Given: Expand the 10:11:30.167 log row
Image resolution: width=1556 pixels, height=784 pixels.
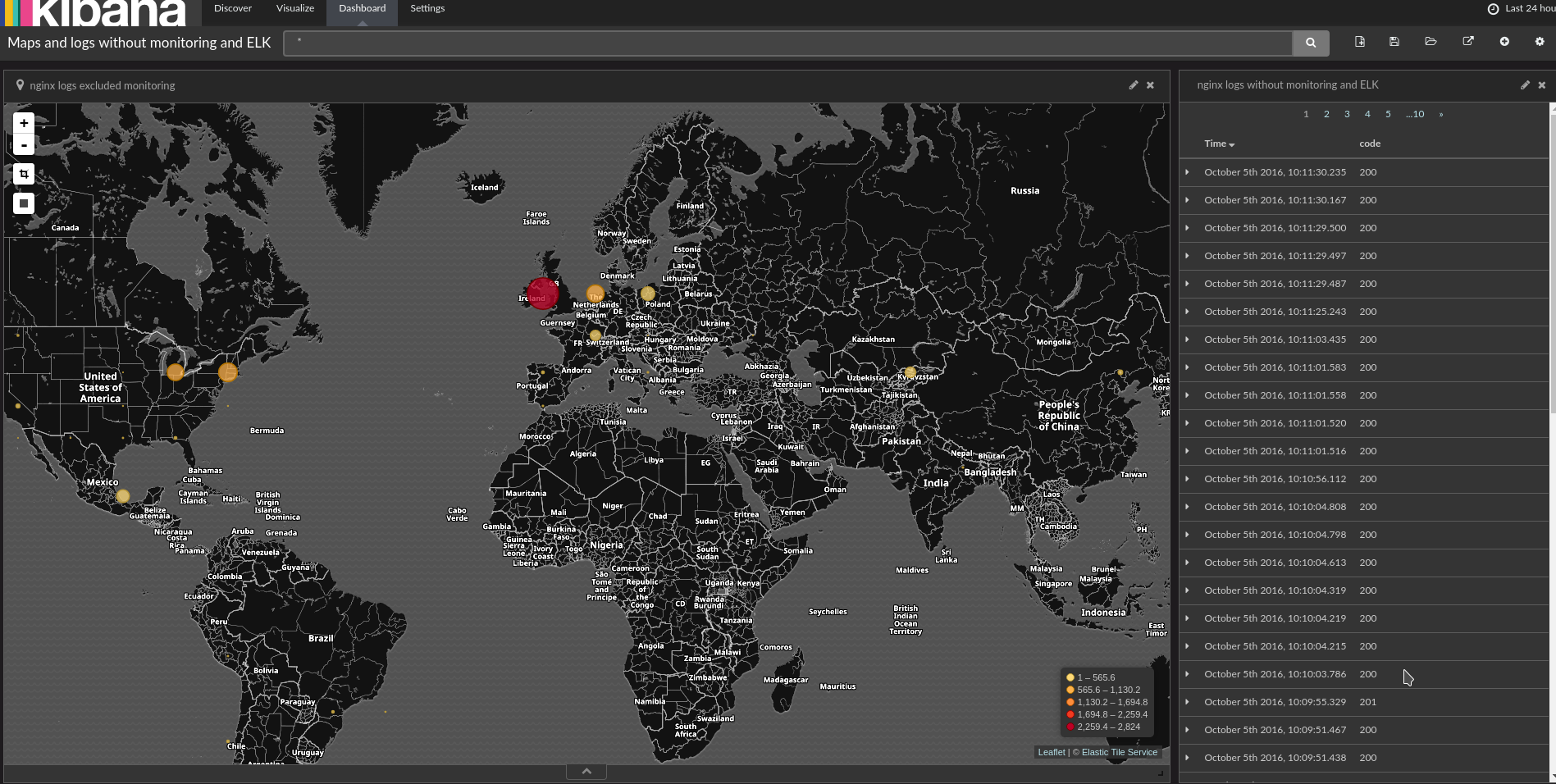Looking at the screenshot, I should pos(1187,200).
